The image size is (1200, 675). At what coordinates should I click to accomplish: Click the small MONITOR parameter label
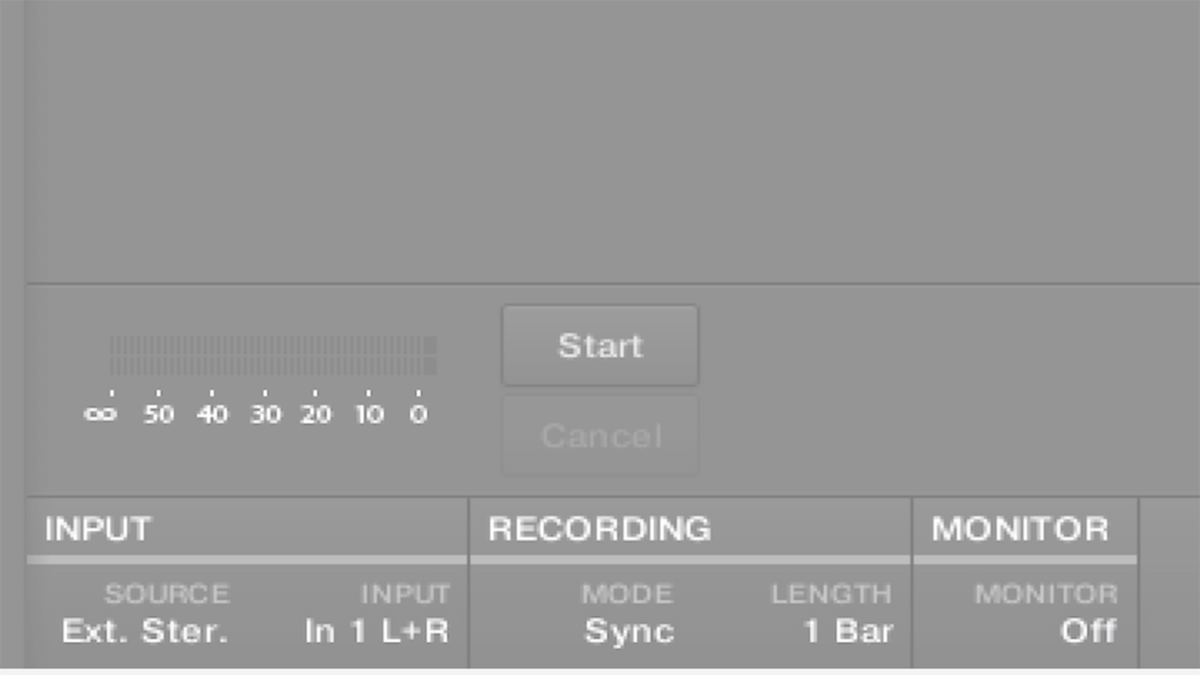click(1046, 594)
